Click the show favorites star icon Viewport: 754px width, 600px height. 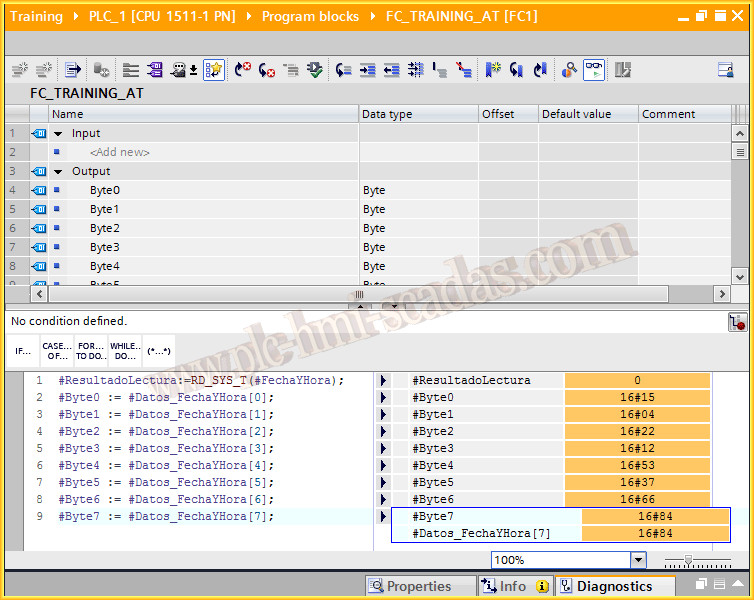pyautogui.click(x=214, y=70)
